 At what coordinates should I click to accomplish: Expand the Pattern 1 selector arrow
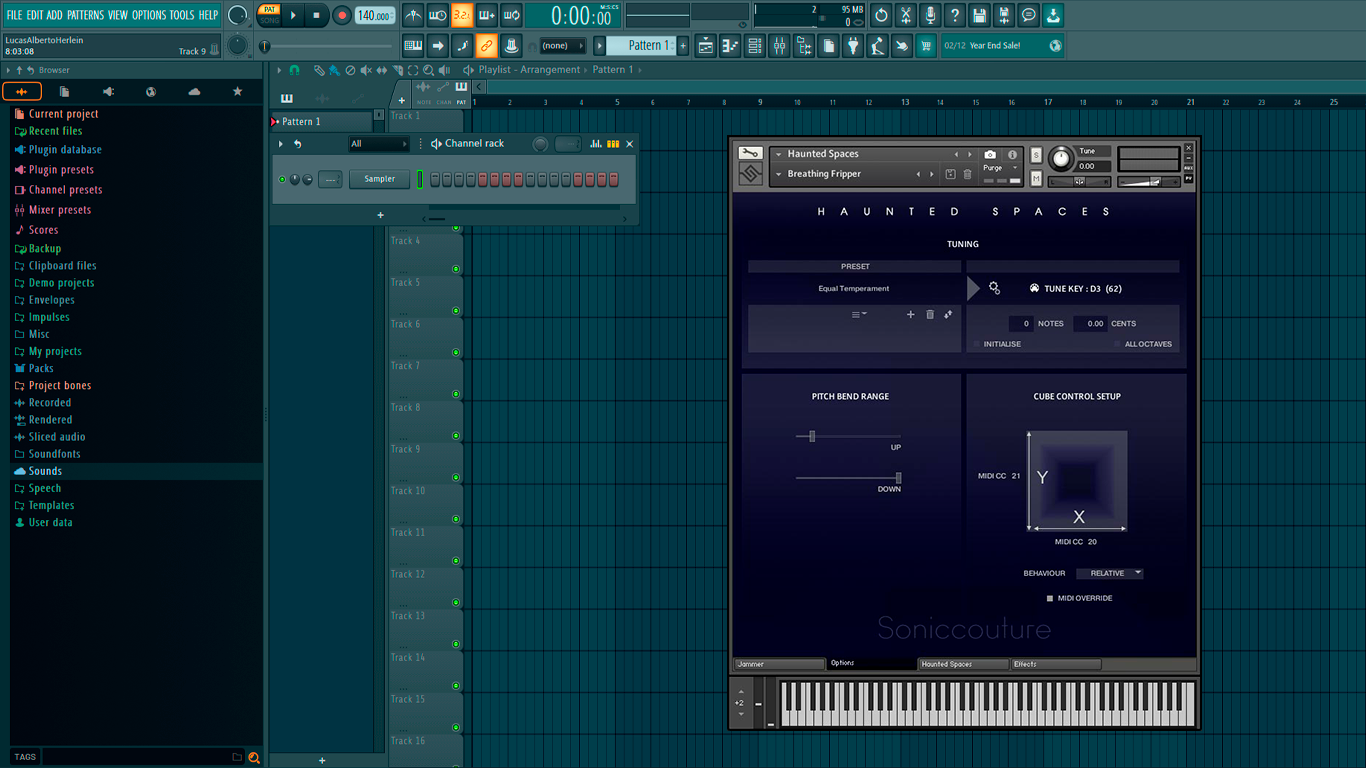click(600, 46)
